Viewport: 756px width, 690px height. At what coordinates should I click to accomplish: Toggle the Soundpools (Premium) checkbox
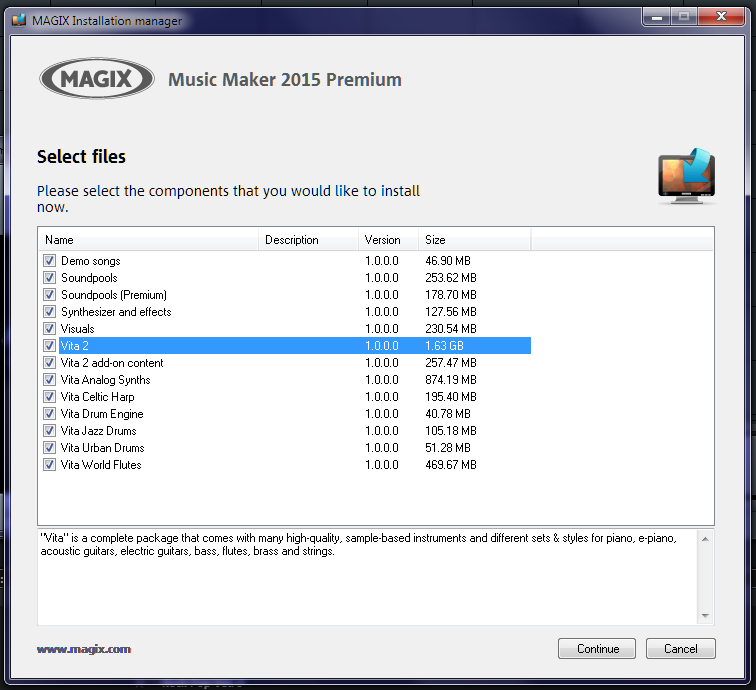tap(49, 295)
